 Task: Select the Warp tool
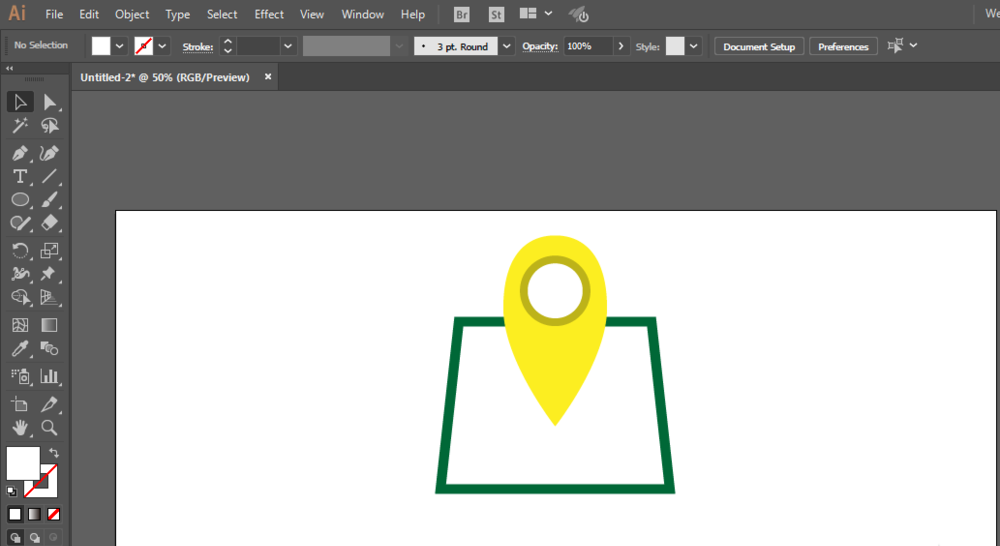pos(20,274)
